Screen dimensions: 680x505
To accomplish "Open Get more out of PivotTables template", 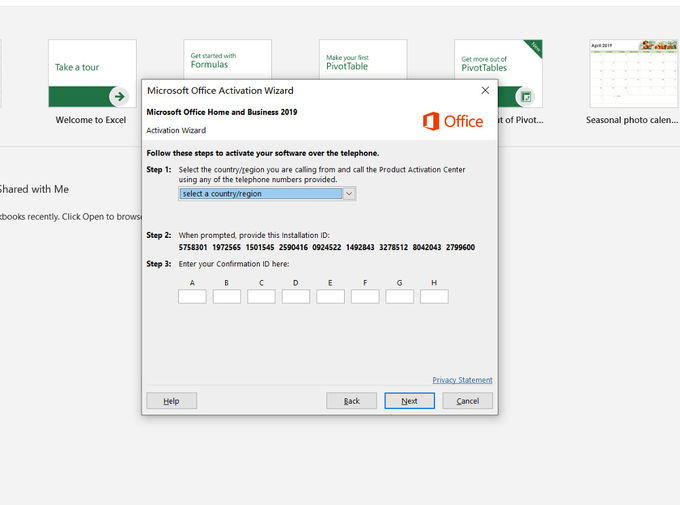I will point(498,59).
